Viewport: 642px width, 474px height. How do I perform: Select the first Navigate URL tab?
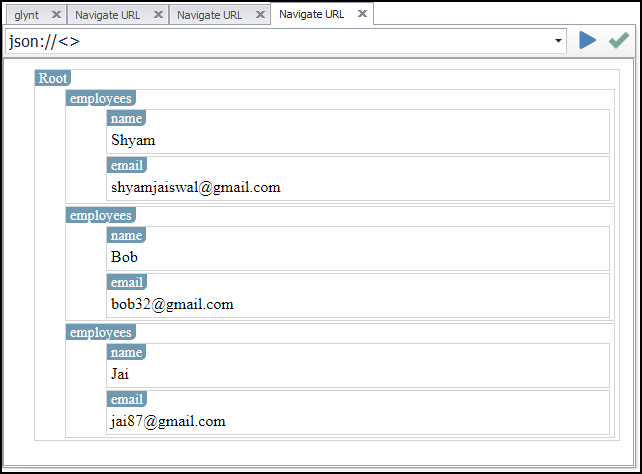(107, 15)
